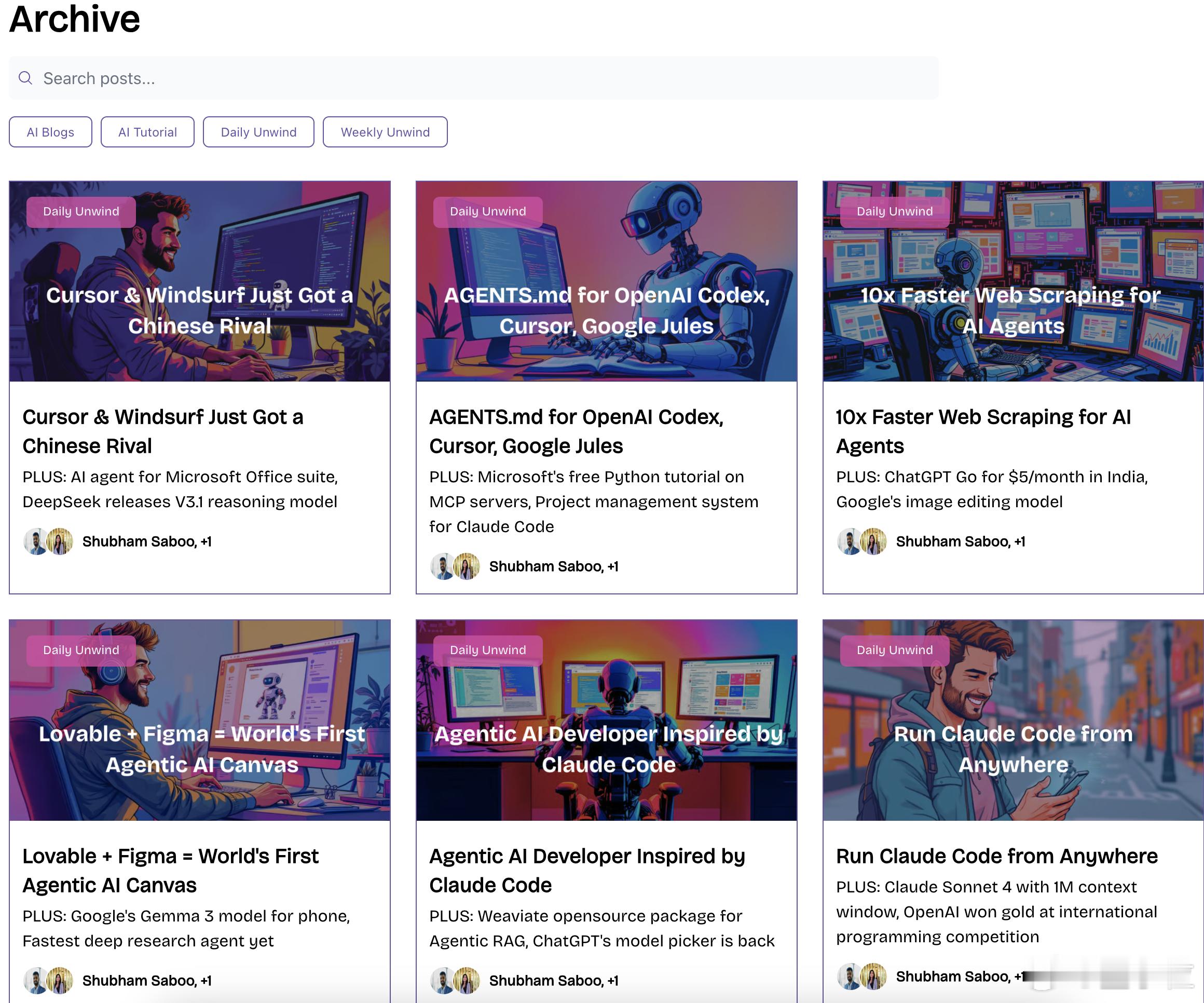Click Daily Unwind badge on AGENTS.md card
This screenshot has height=1003, width=1204.
(488, 212)
